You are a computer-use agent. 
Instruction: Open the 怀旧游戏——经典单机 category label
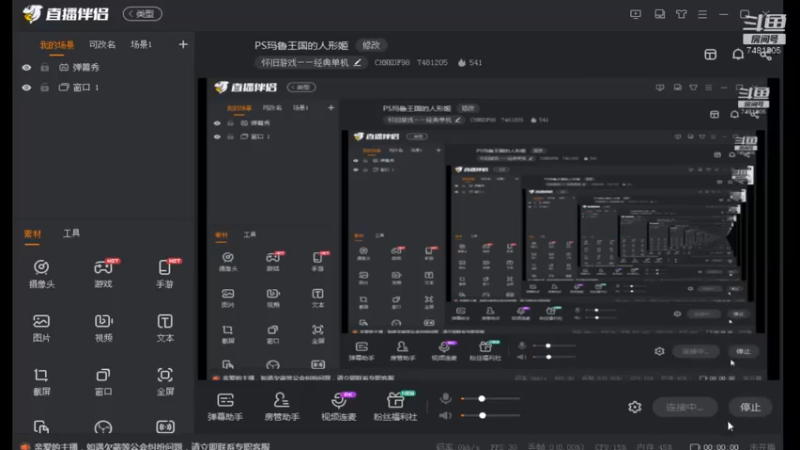click(x=305, y=62)
